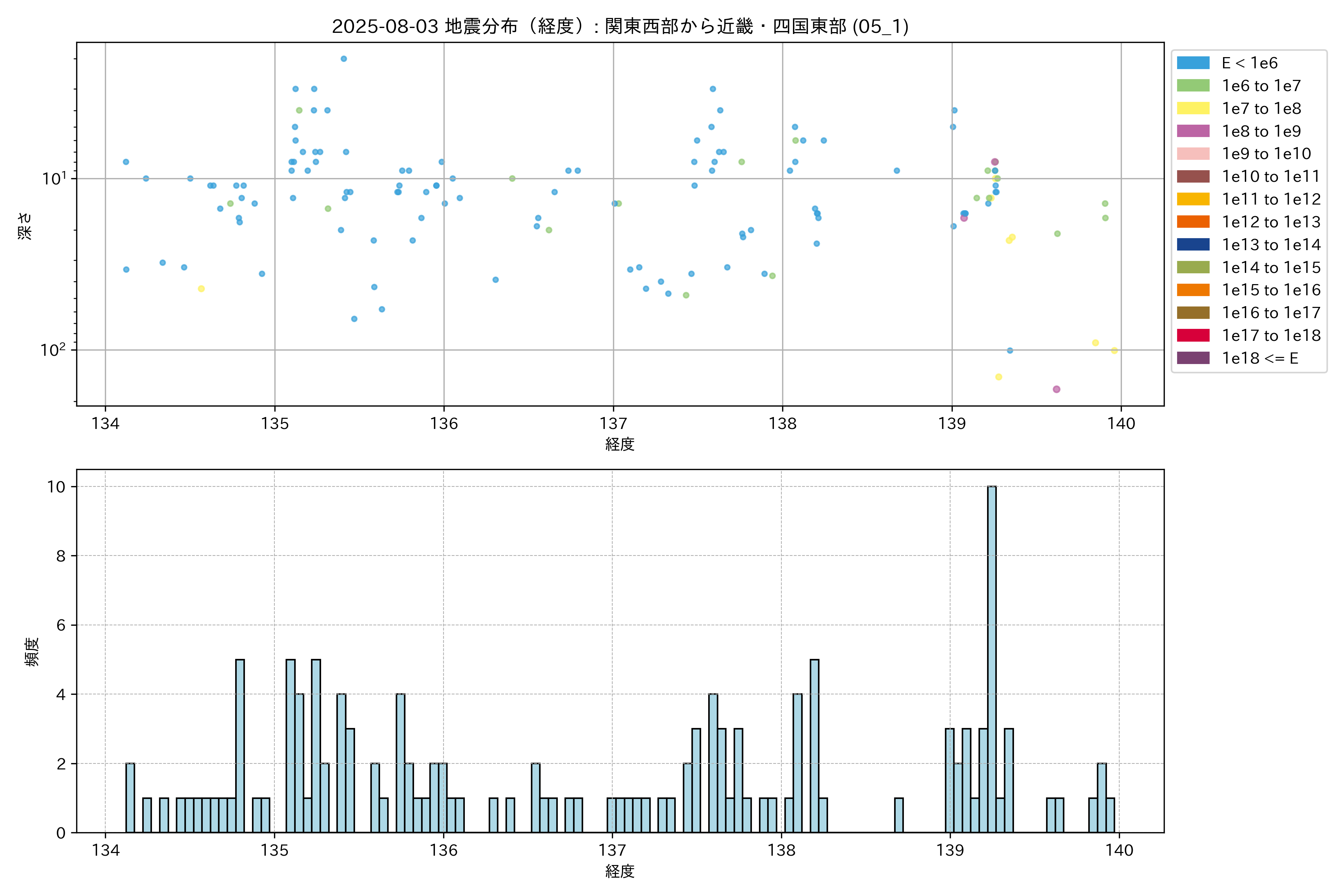Click the histogram bar of height 5 near 138.2
Screen dimensions: 1344x896
[814, 746]
